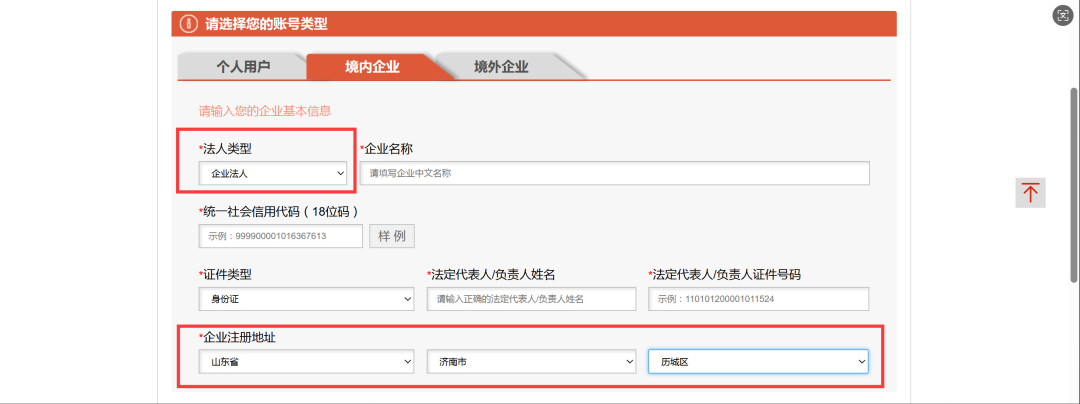Expand the city dropdown showing 济南市
Image resolution: width=1080 pixels, height=404 pixels.
[x=531, y=361]
